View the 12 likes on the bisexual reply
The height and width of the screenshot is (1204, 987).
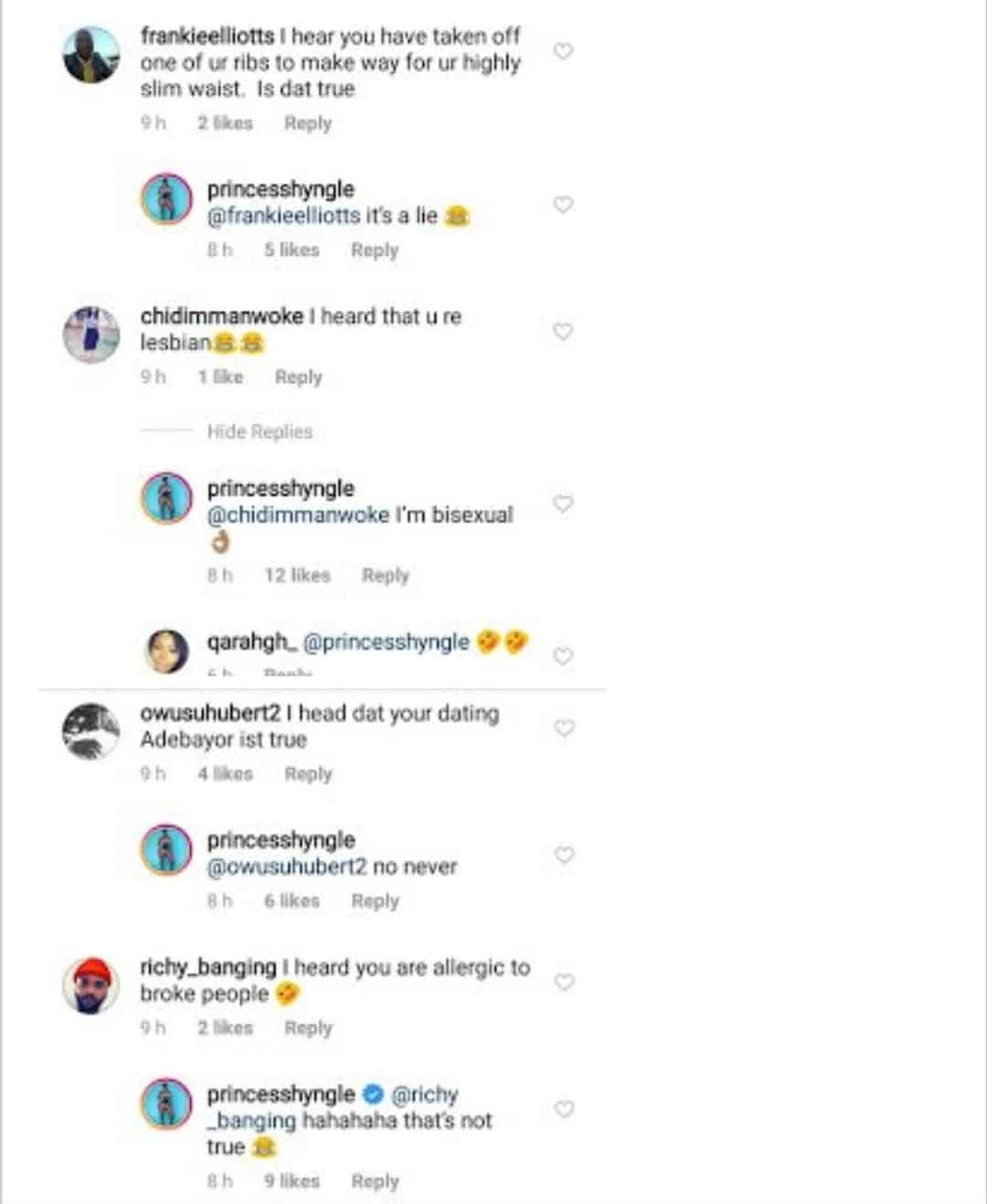(x=297, y=575)
